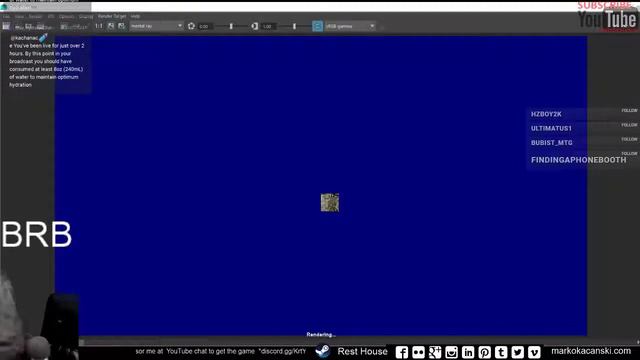This screenshot has height=360, width=640.
Task: Open the View menu
Action: tap(19, 16)
